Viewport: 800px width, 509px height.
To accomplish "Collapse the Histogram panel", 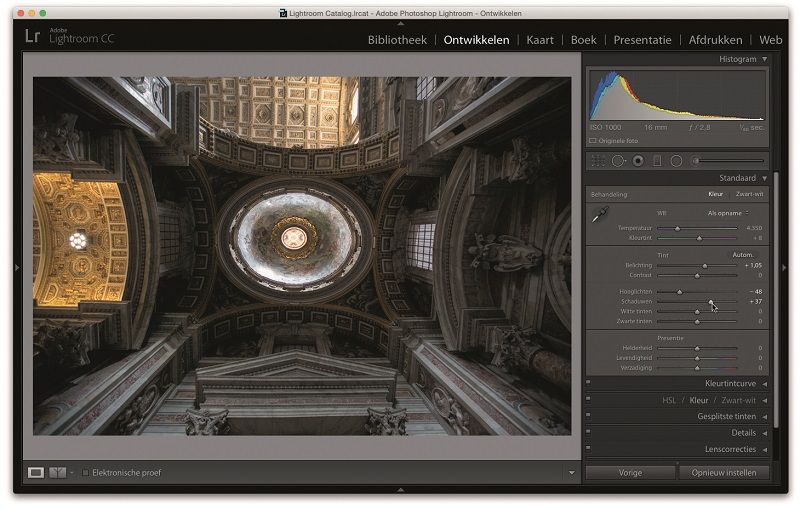I will pos(764,59).
